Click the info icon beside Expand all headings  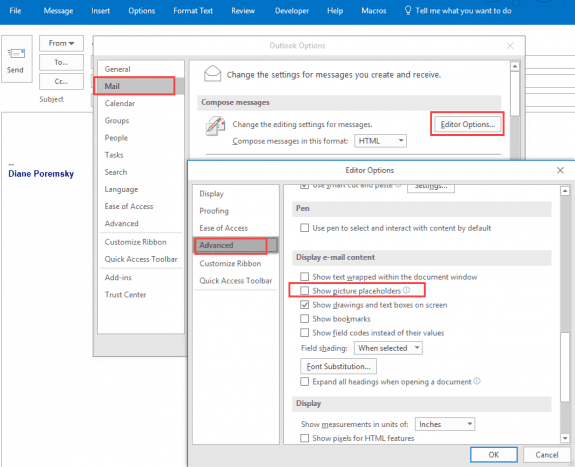coord(477,381)
